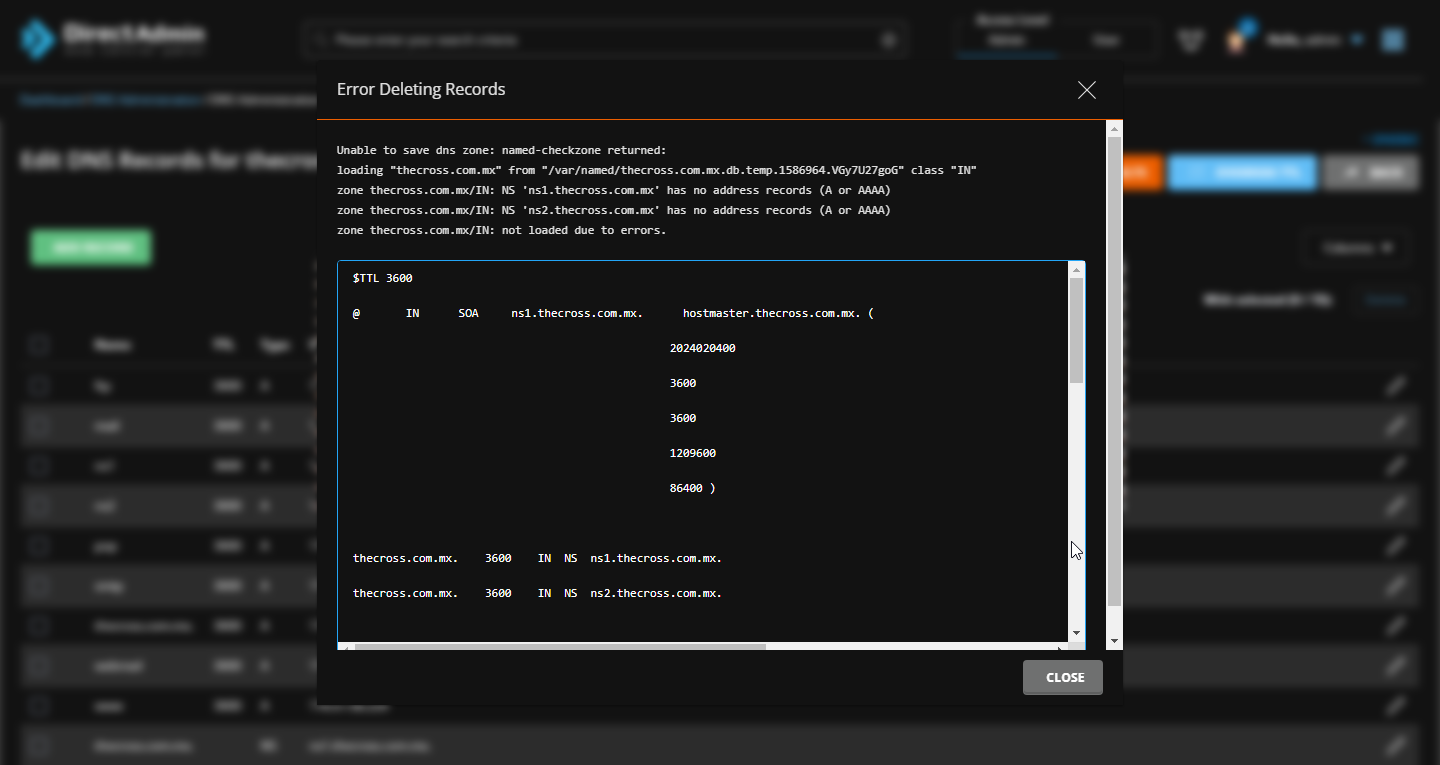Click the error line mentioning /var/named temp file
Screen dimensions: 1440x765
pyautogui.click(x=657, y=170)
